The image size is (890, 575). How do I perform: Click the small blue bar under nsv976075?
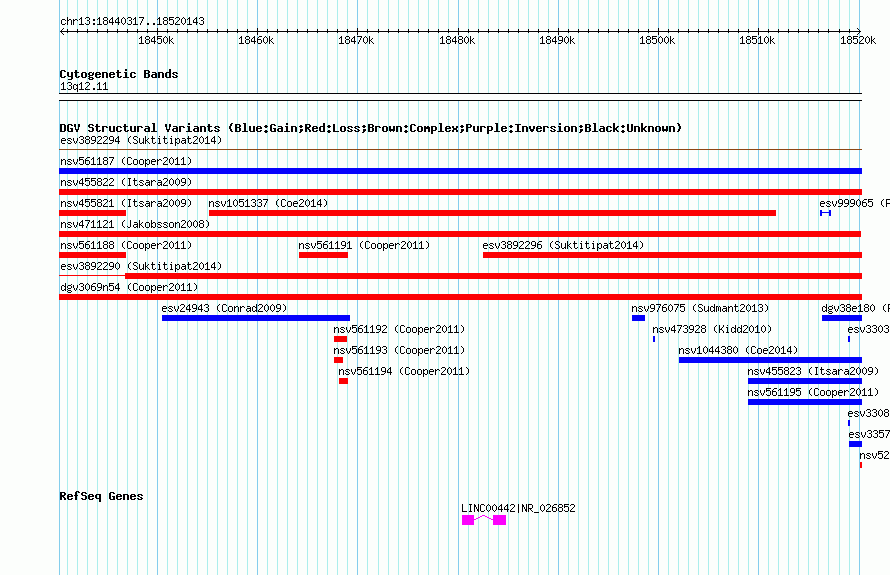tap(639, 318)
